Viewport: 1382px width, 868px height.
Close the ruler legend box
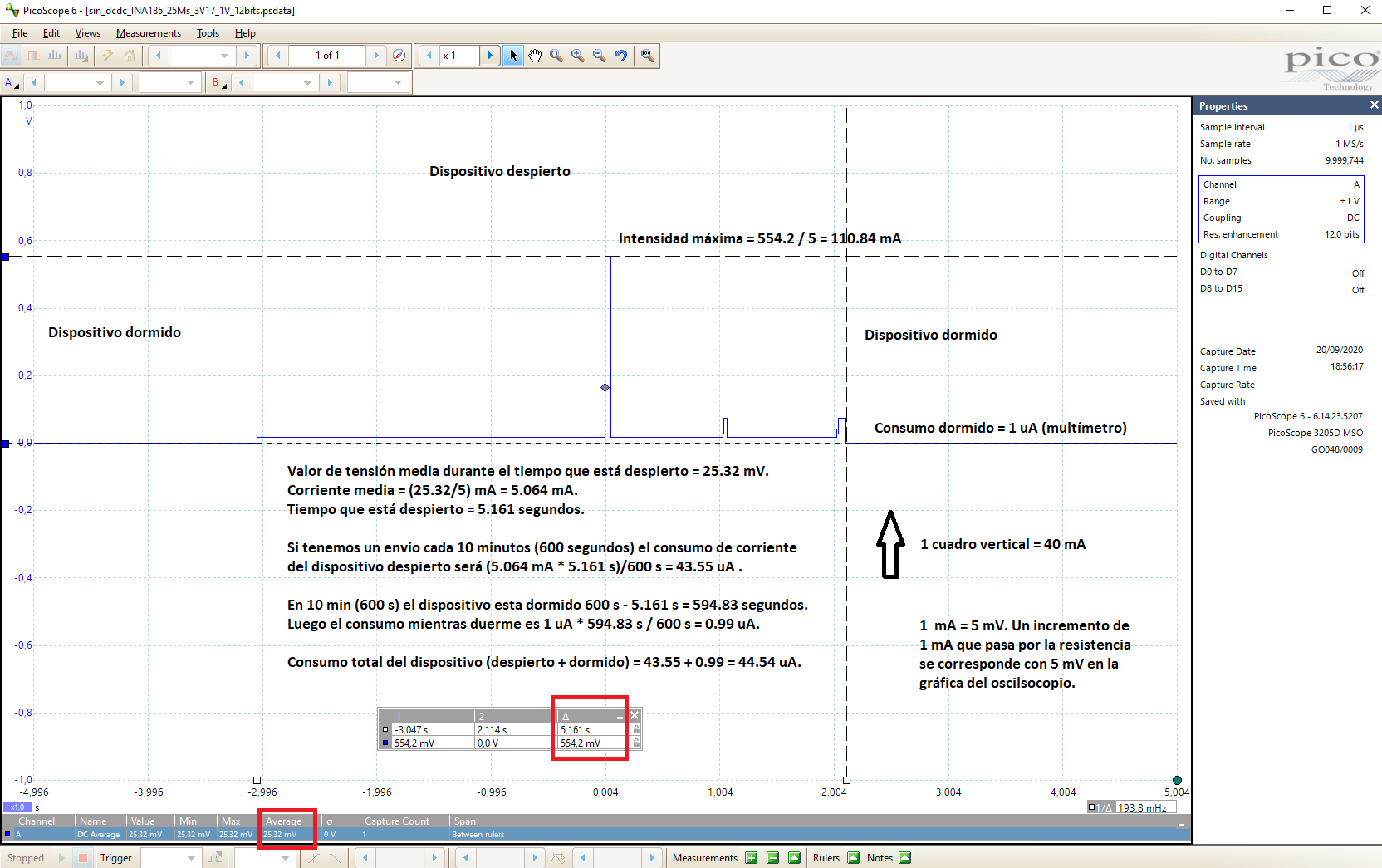coord(635,715)
